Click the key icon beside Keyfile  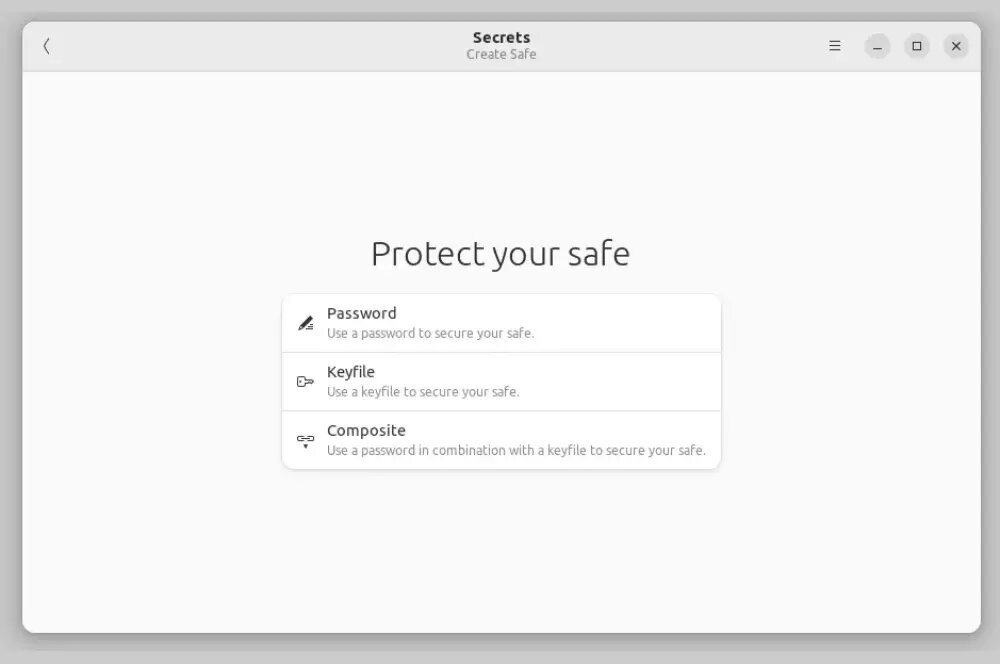coord(305,382)
